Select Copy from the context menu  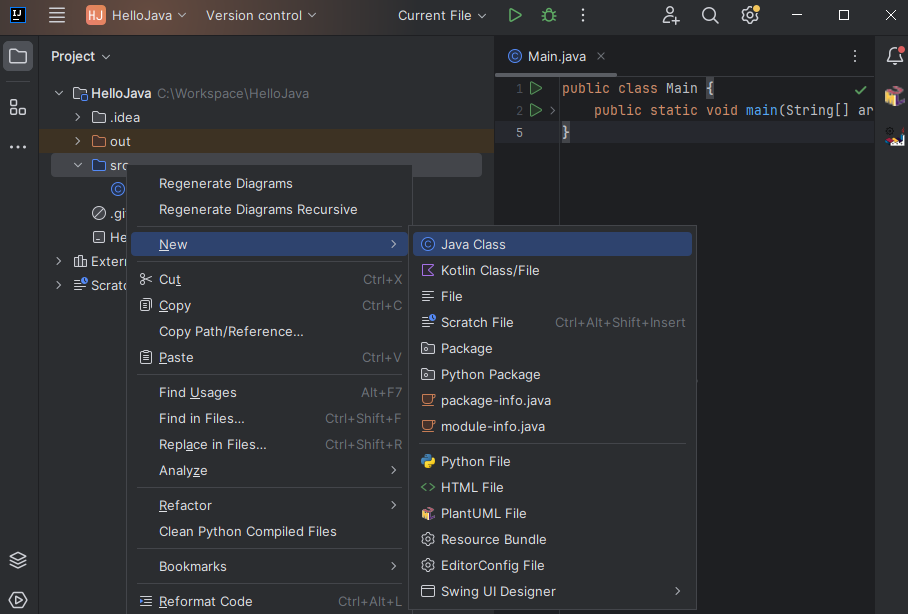coord(269,306)
